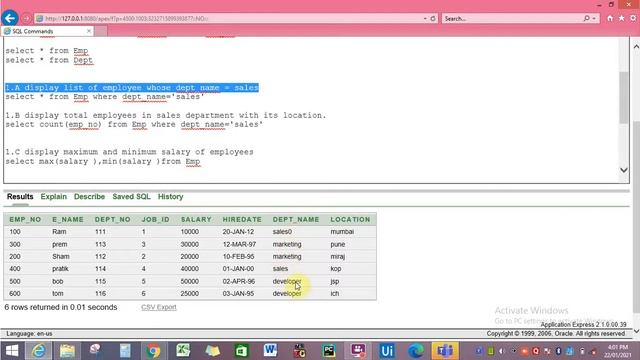Switch to the Explain tab
Image resolution: width=640 pixels, height=360 pixels.
click(53, 197)
